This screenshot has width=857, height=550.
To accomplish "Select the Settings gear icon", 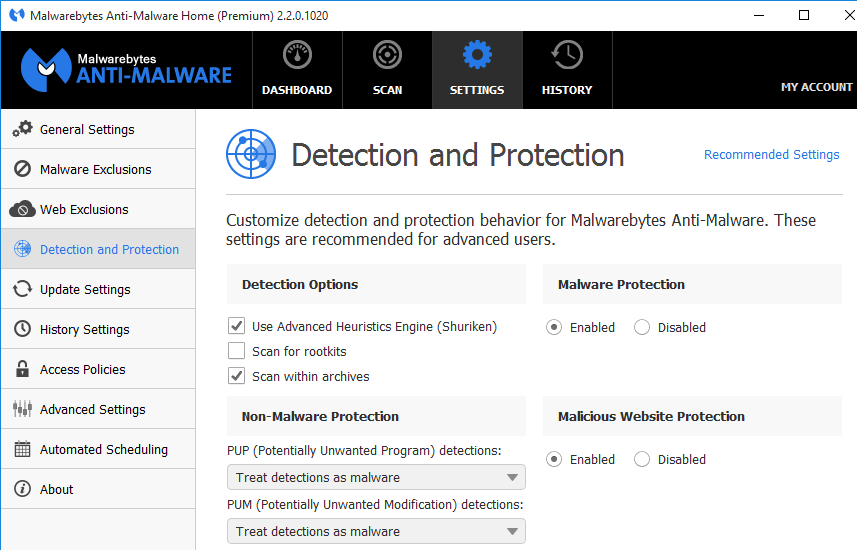I will click(x=477, y=55).
